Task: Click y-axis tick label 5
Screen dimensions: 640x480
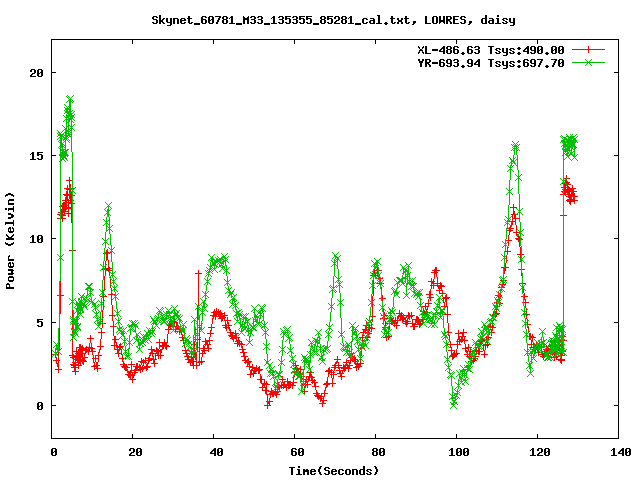Action: click(x=40, y=322)
